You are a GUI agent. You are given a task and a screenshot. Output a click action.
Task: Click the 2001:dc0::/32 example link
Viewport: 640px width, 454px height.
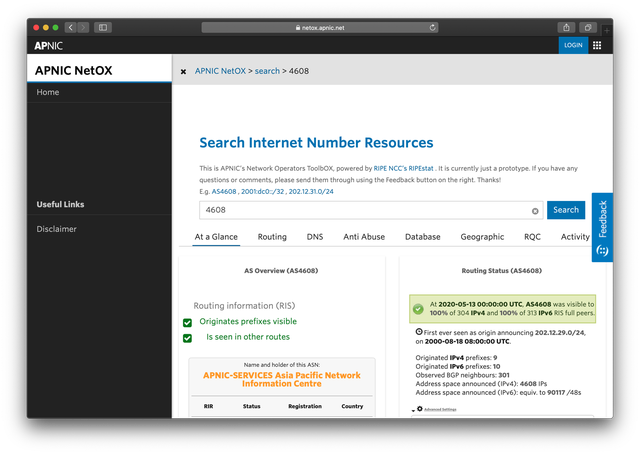tap(262, 191)
